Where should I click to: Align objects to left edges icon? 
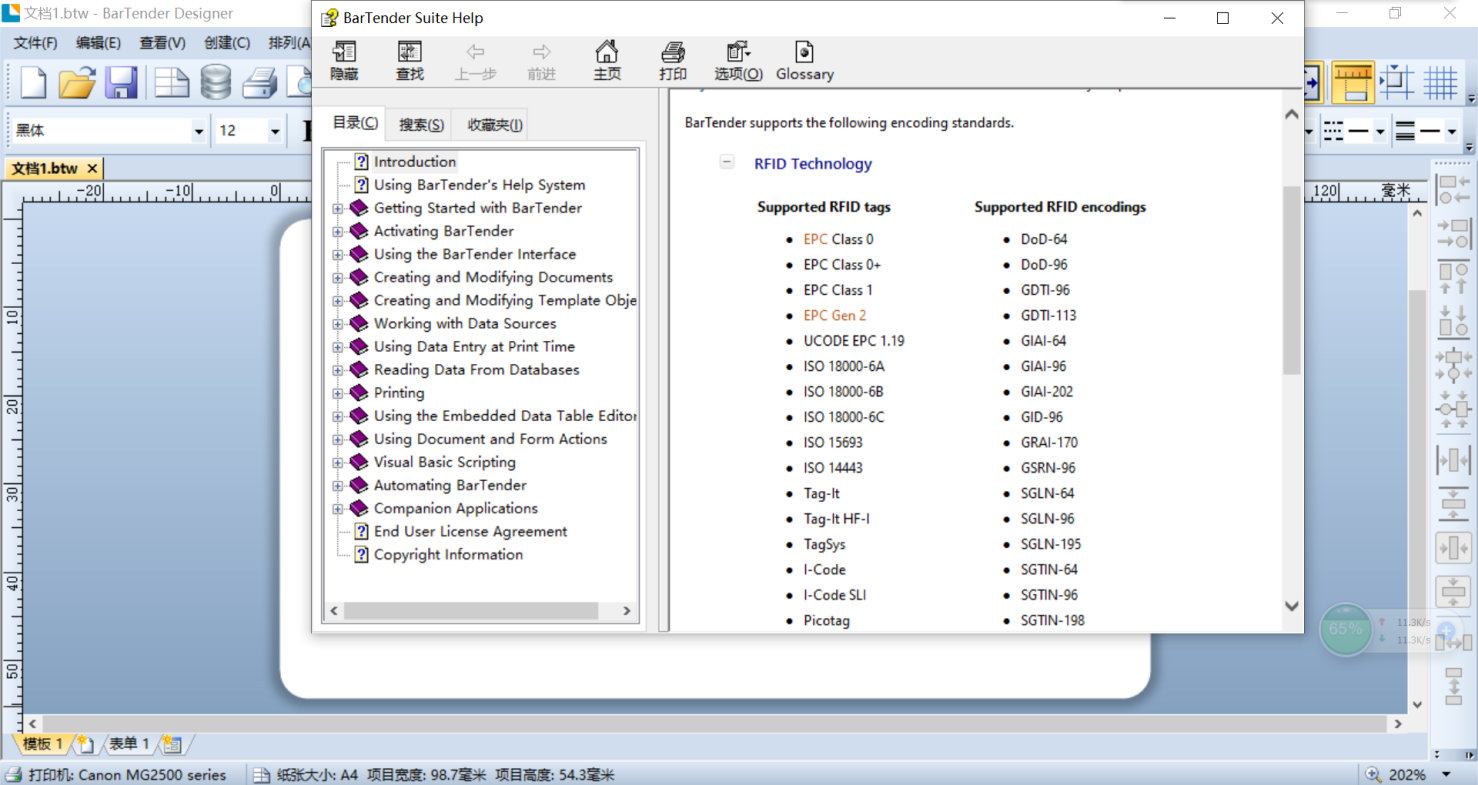pyautogui.click(x=1453, y=189)
